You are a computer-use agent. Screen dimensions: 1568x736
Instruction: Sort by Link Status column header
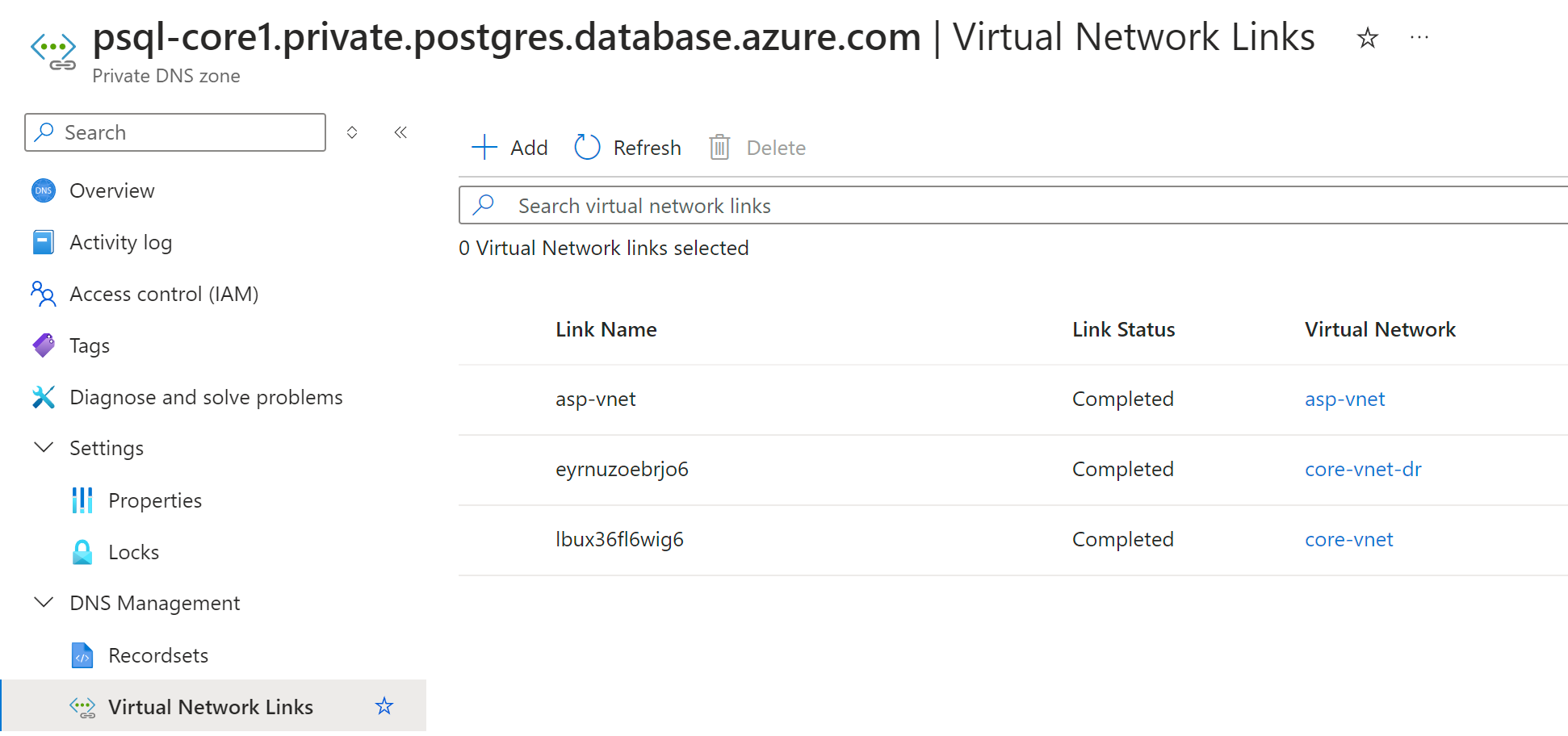pyautogui.click(x=1123, y=329)
